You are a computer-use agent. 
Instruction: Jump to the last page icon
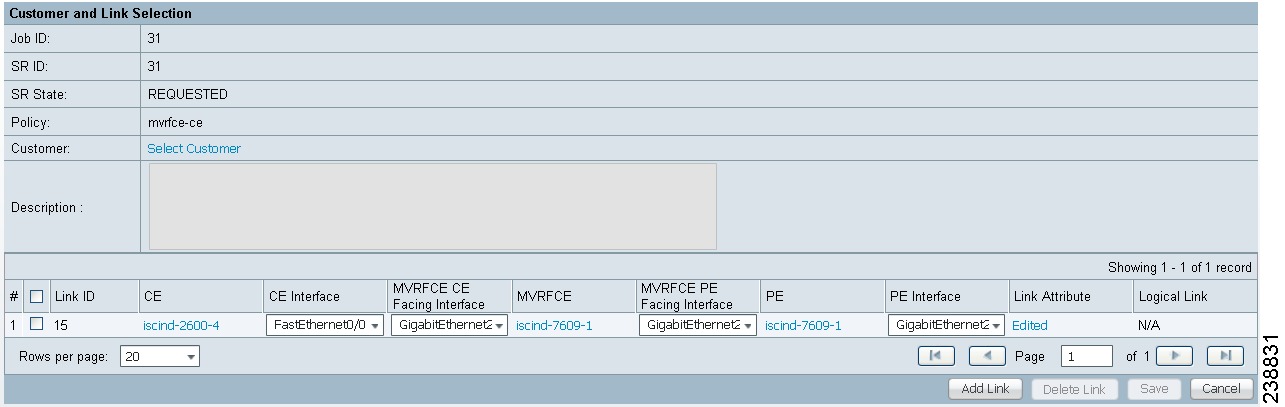click(x=1225, y=355)
